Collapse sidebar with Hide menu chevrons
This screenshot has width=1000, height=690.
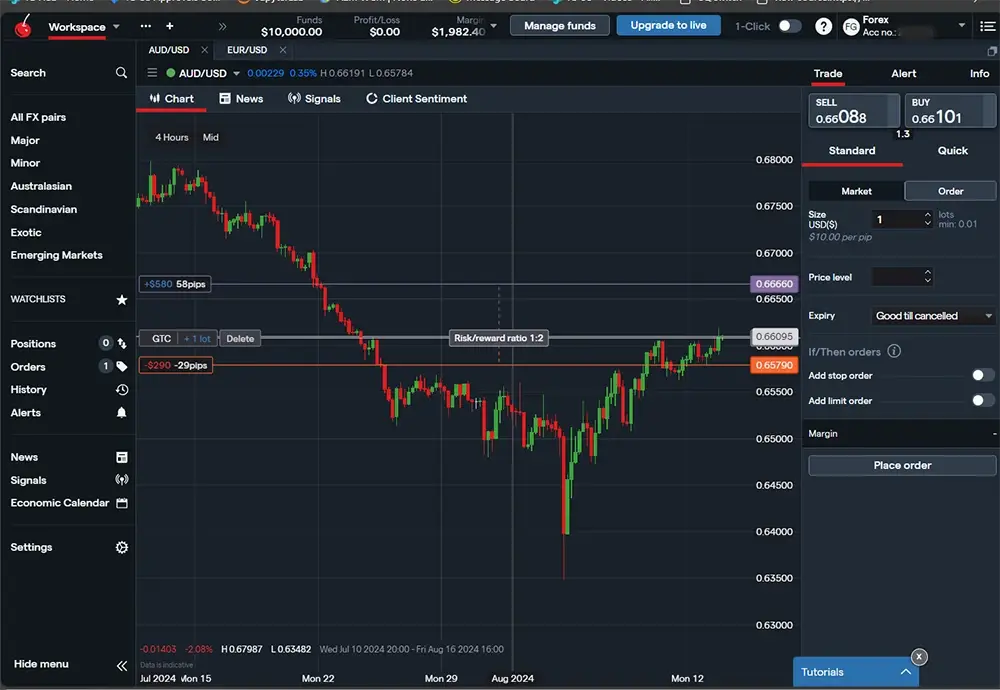122,665
